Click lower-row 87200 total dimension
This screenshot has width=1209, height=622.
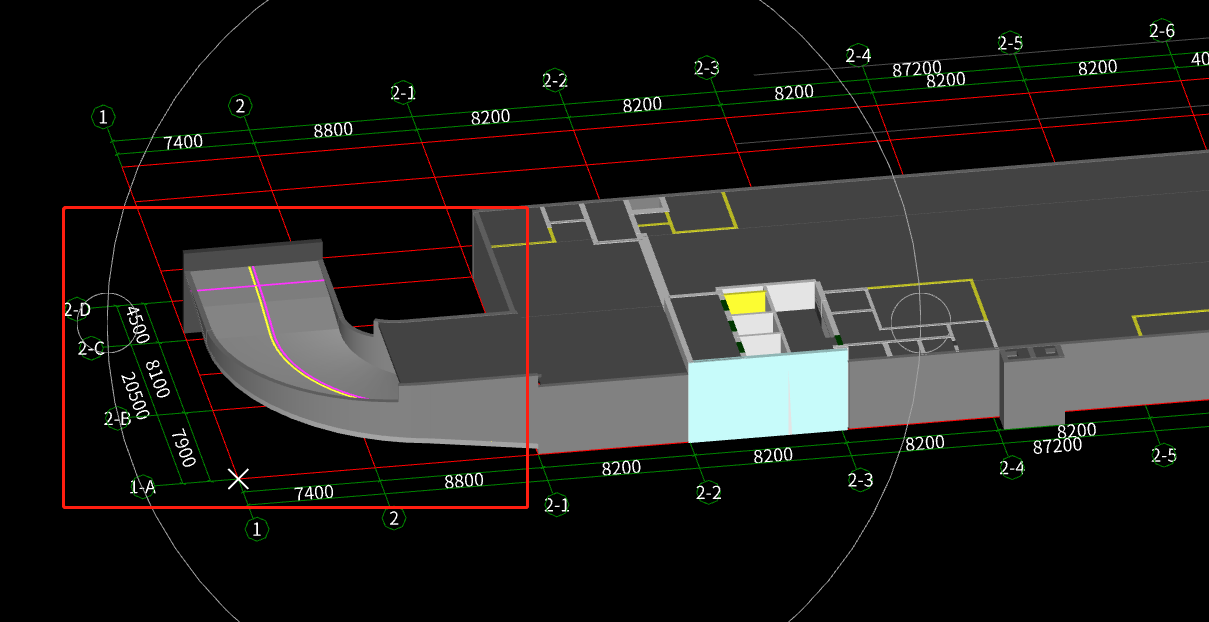1058,446
